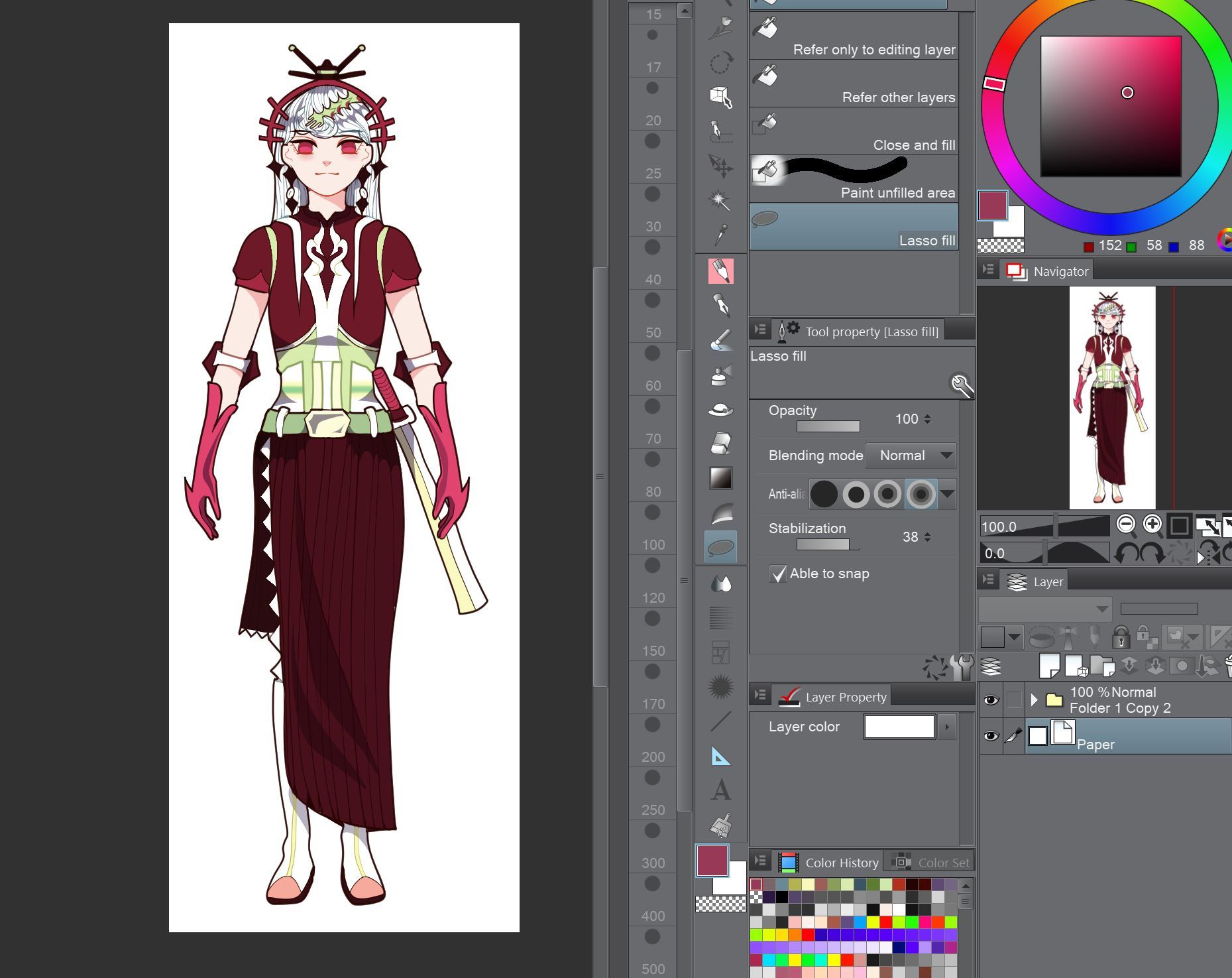Select the Ruler triangle tool
The image size is (1232, 978).
721,756
